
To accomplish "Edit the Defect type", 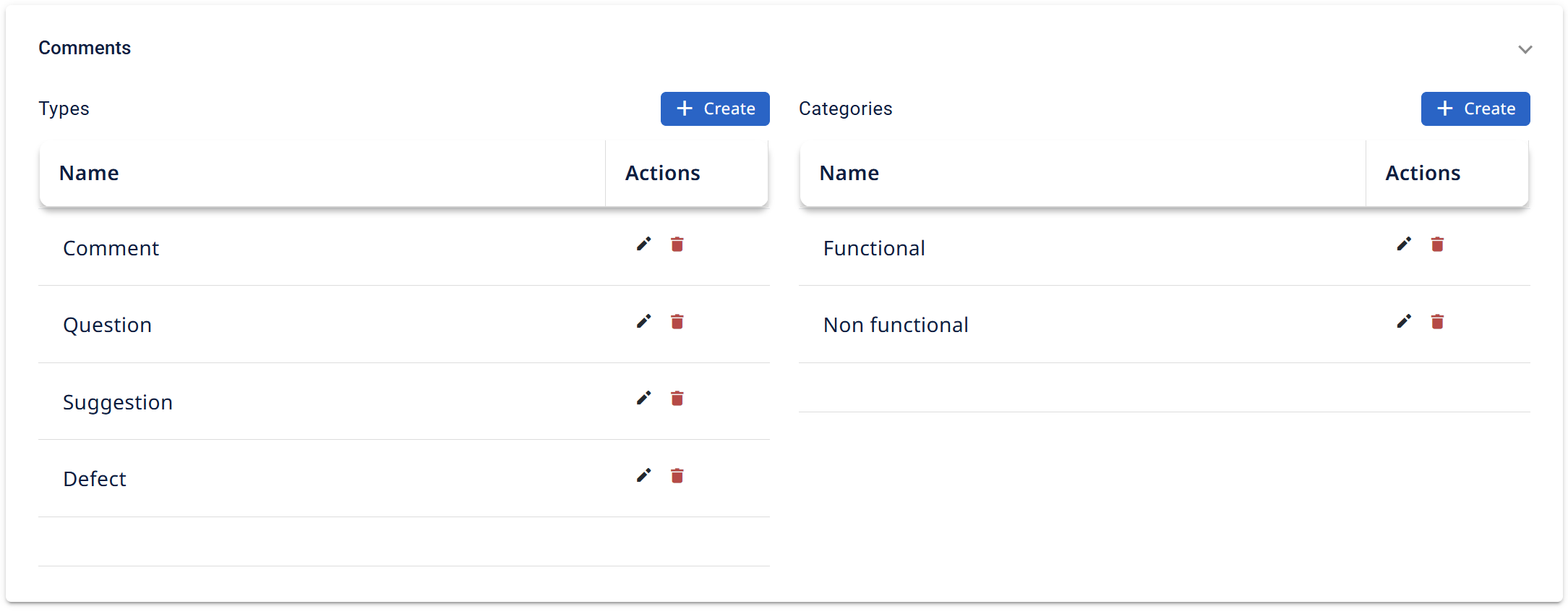I will point(643,475).
